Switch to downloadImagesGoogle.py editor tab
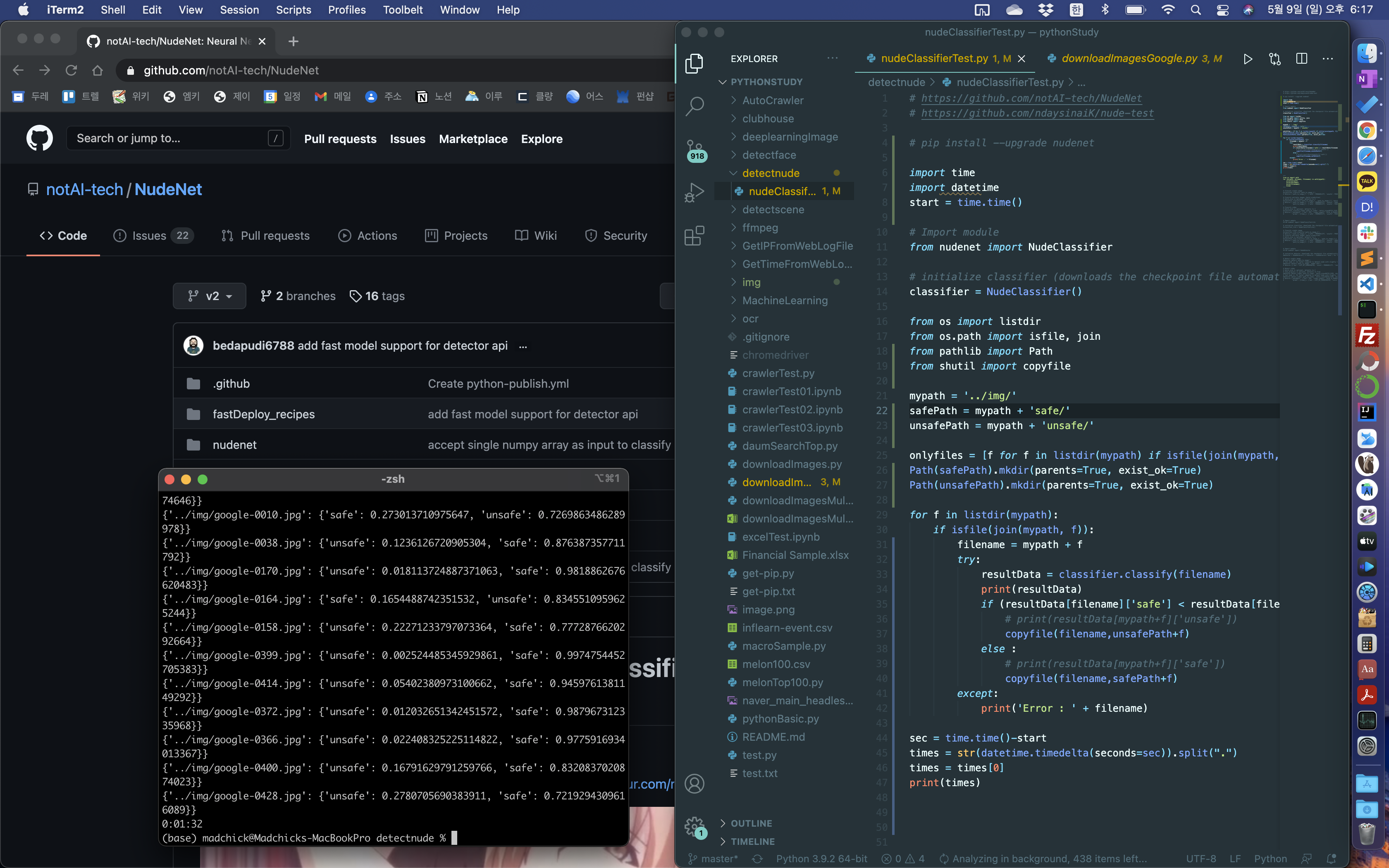This screenshot has width=1389, height=868. 1129,59
